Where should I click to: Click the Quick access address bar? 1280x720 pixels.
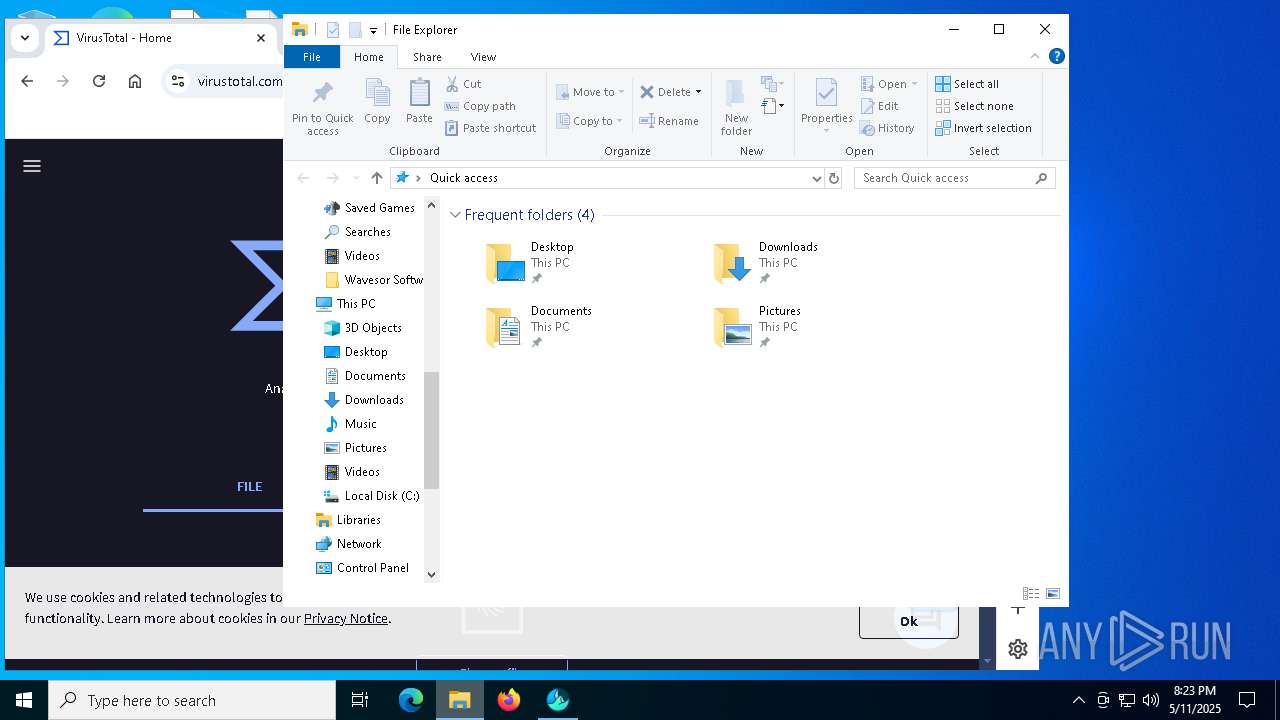[607, 178]
